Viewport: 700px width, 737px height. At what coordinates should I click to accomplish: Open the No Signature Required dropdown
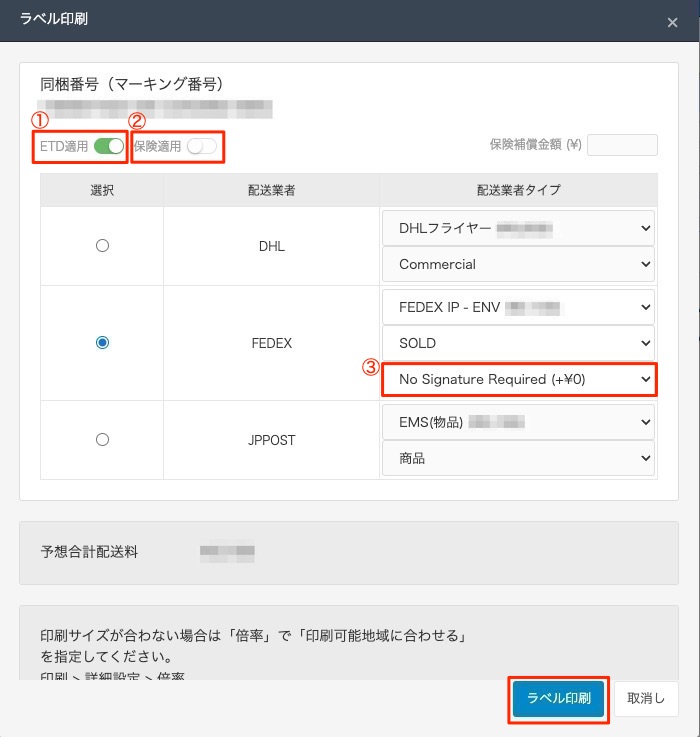point(518,380)
